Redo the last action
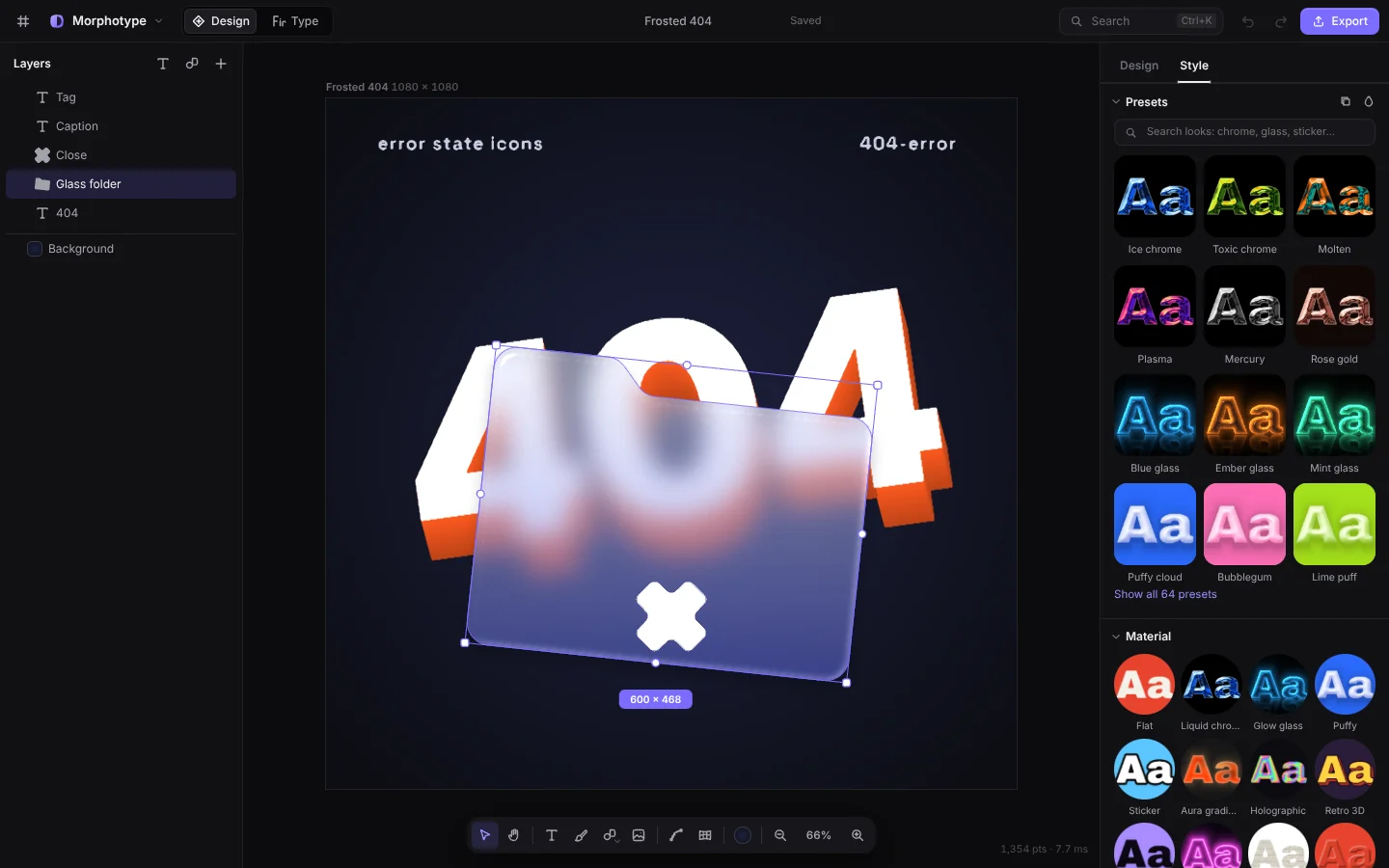1389x868 pixels. (x=1281, y=21)
